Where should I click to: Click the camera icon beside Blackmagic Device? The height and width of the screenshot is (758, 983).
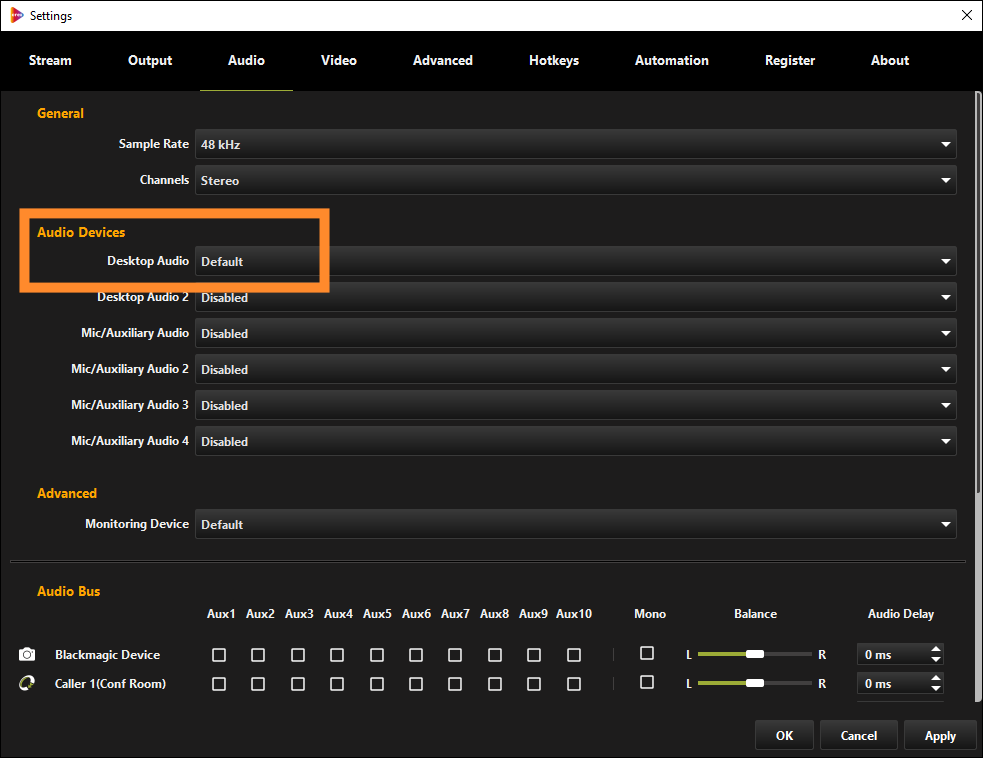click(x=26, y=654)
